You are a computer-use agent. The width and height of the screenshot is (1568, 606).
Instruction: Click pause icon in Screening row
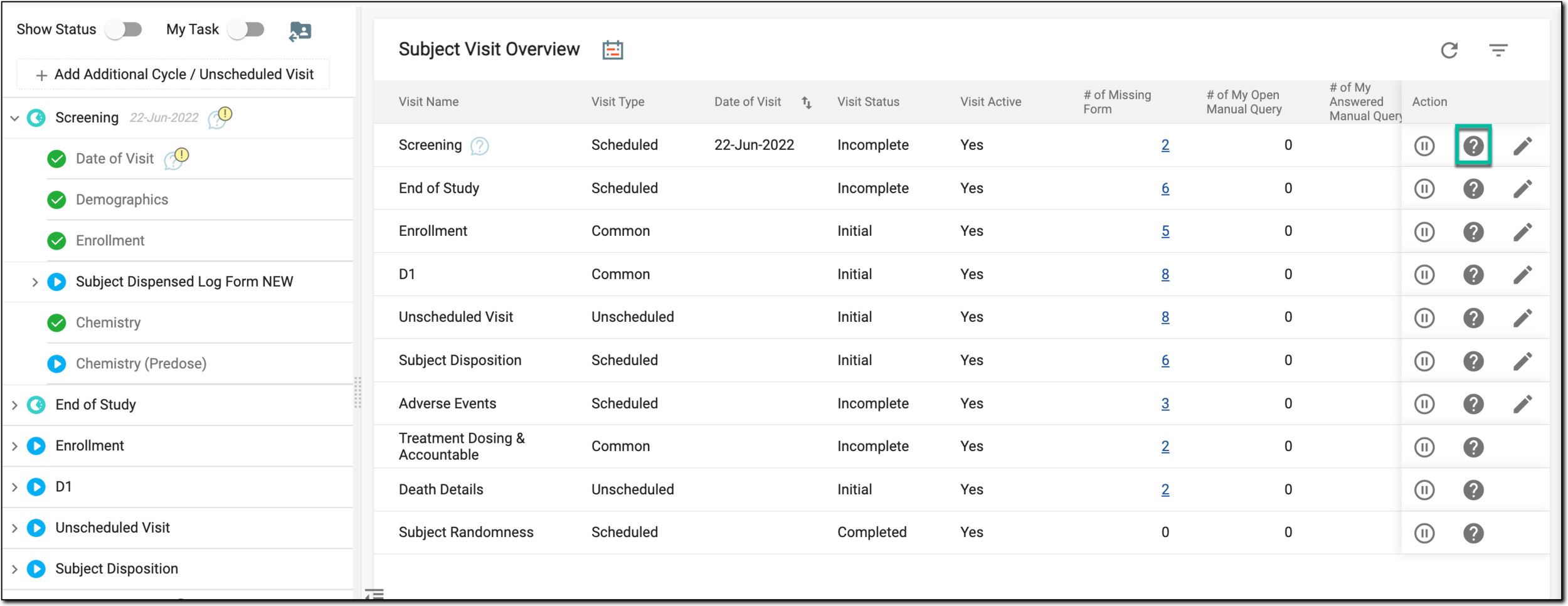(x=1424, y=146)
